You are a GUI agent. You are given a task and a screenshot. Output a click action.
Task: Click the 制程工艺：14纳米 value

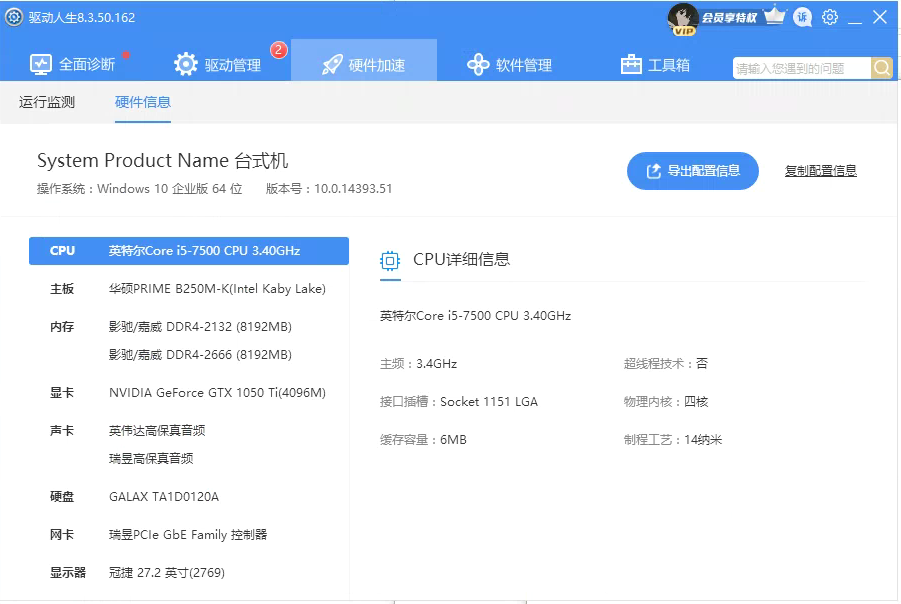tap(673, 440)
